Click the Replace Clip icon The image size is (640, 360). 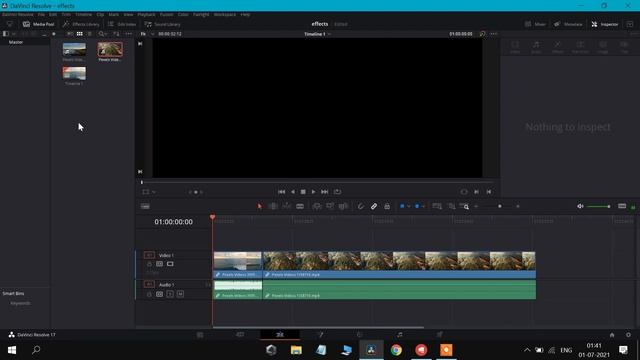(343, 207)
